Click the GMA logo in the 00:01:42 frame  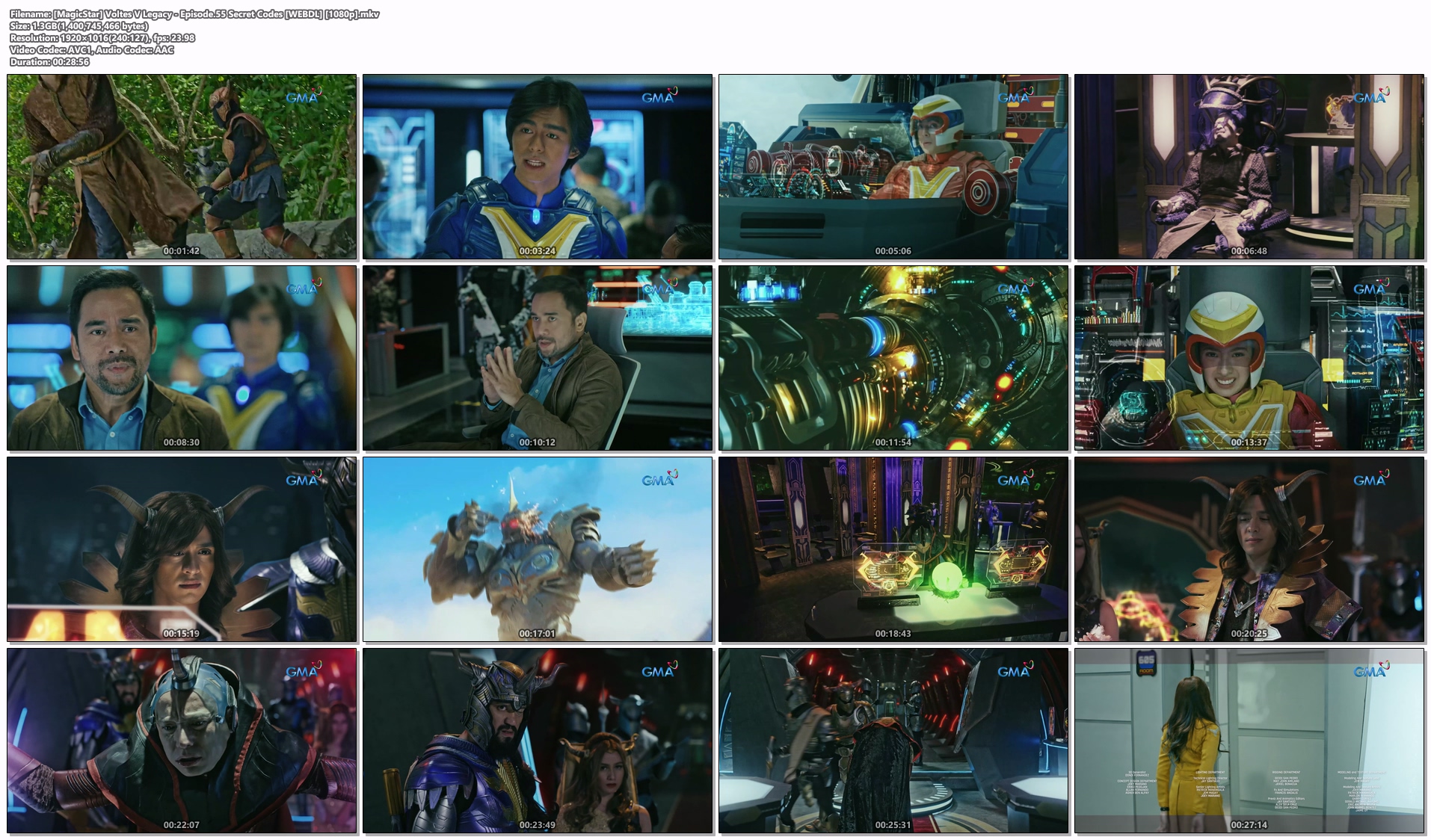[x=303, y=97]
